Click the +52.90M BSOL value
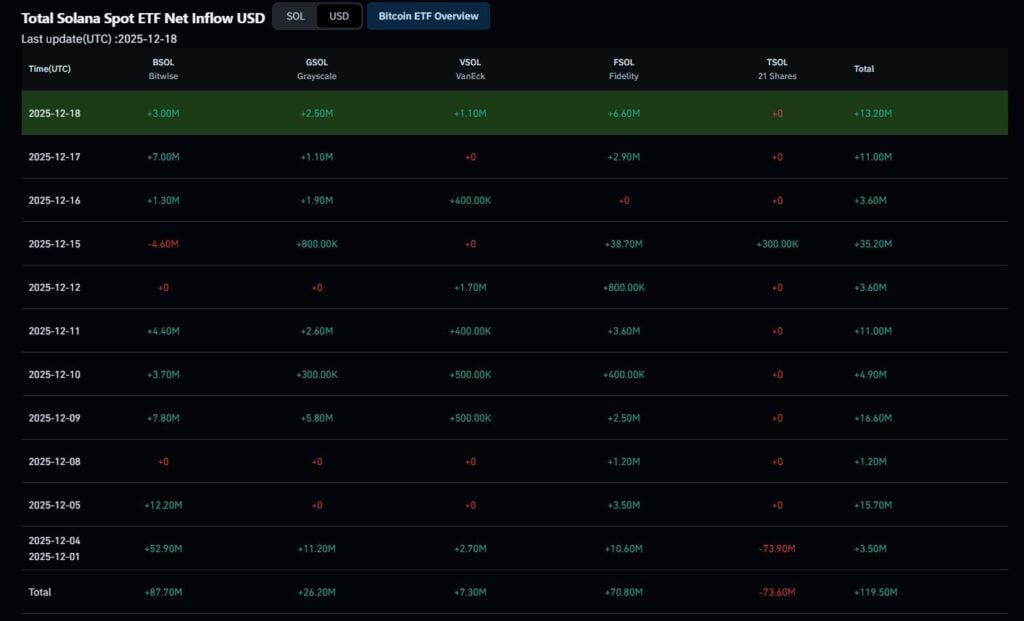The width and height of the screenshot is (1024, 621). pos(163,548)
